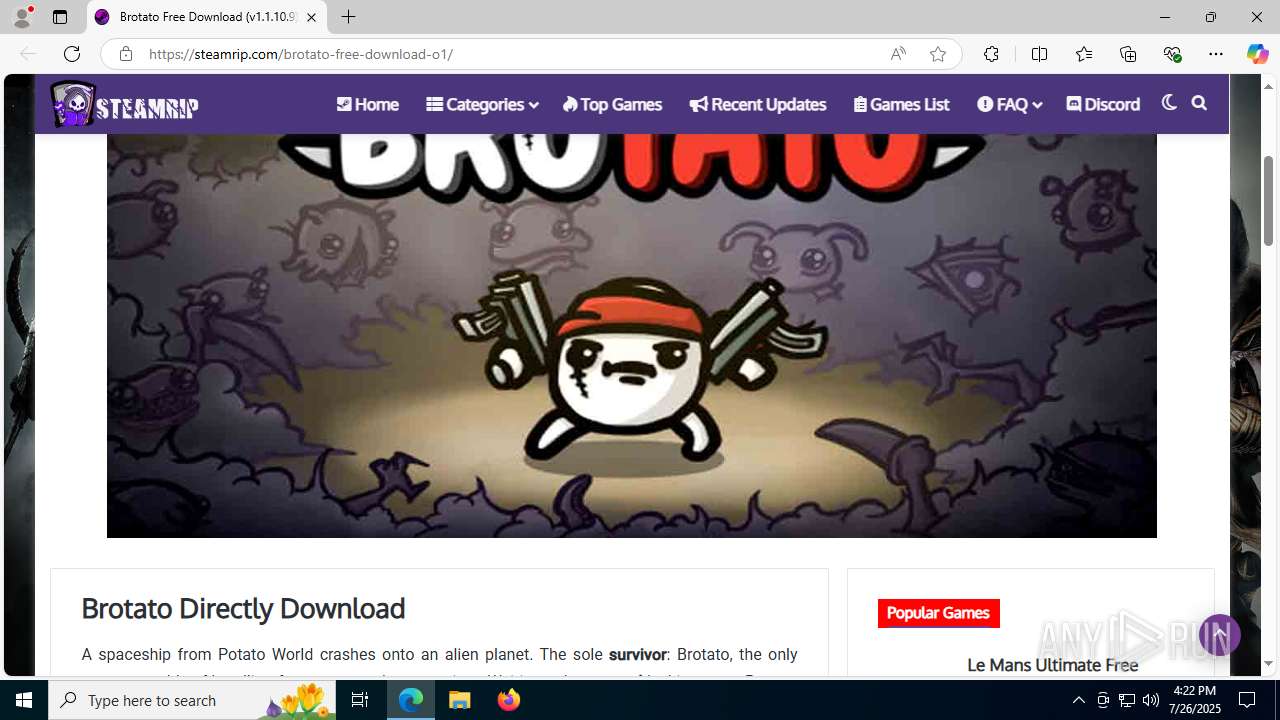Screen dimensions: 1280x720
Task: Select the address bar URL
Action: click(x=300, y=54)
